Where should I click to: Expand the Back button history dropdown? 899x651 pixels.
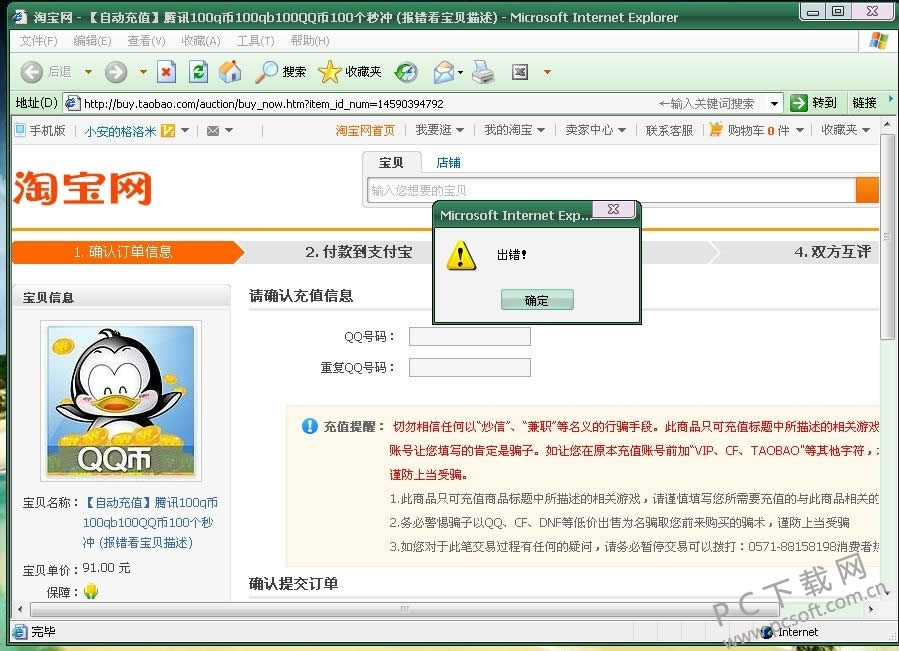coord(88,72)
